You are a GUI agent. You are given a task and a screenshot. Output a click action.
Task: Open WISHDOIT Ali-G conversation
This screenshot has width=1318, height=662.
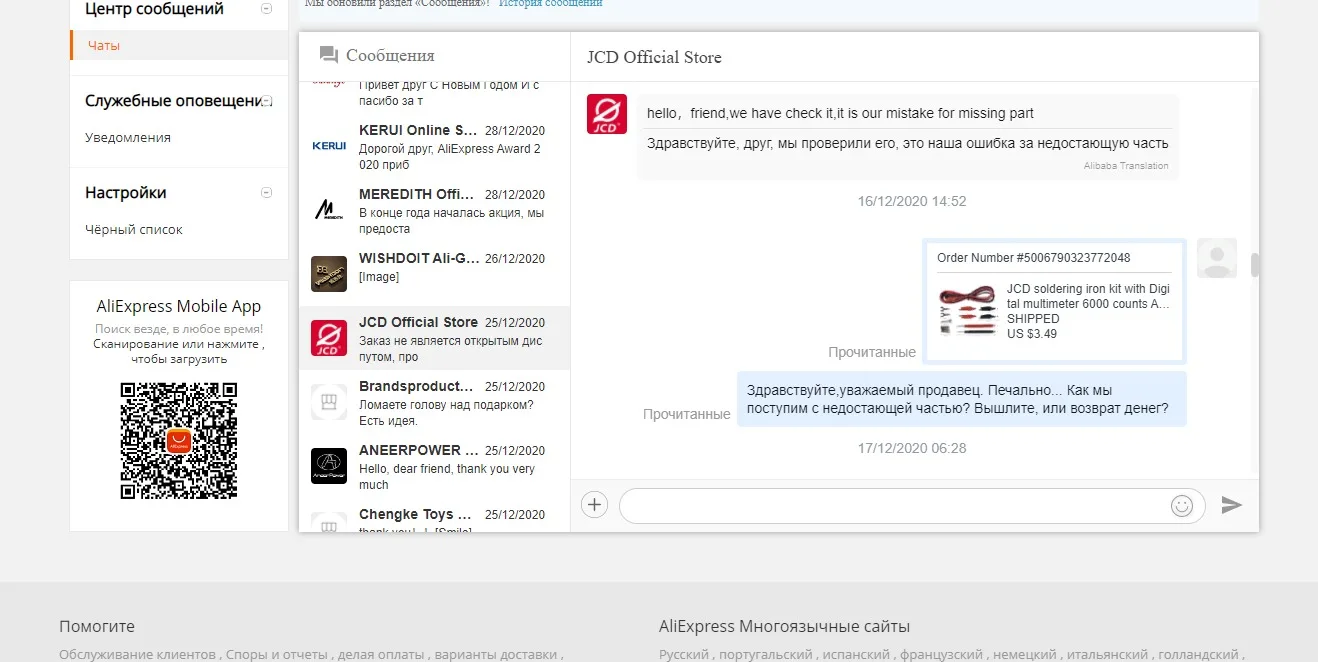(434, 274)
